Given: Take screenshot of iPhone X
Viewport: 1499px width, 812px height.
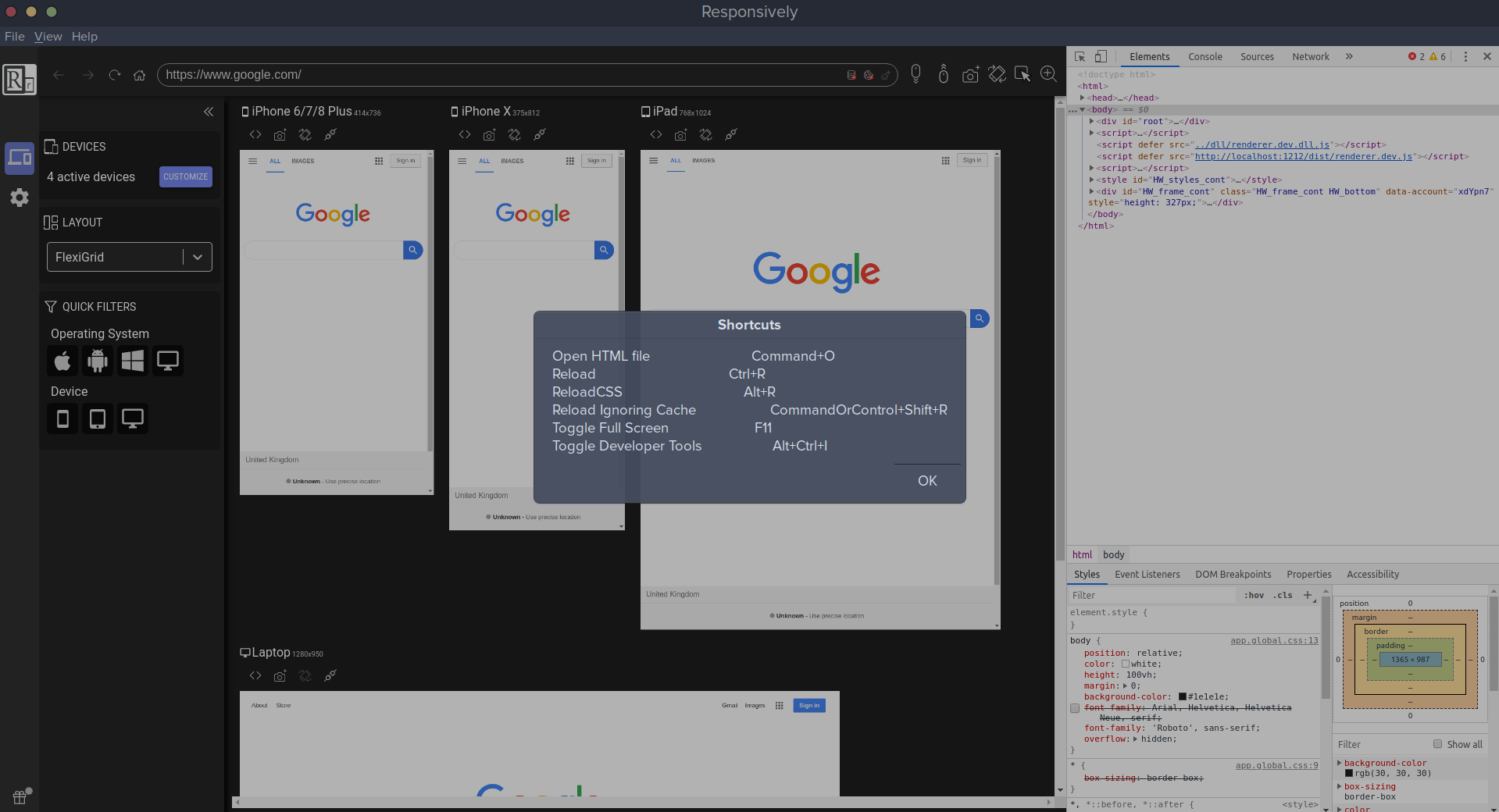Looking at the screenshot, I should coord(489,135).
